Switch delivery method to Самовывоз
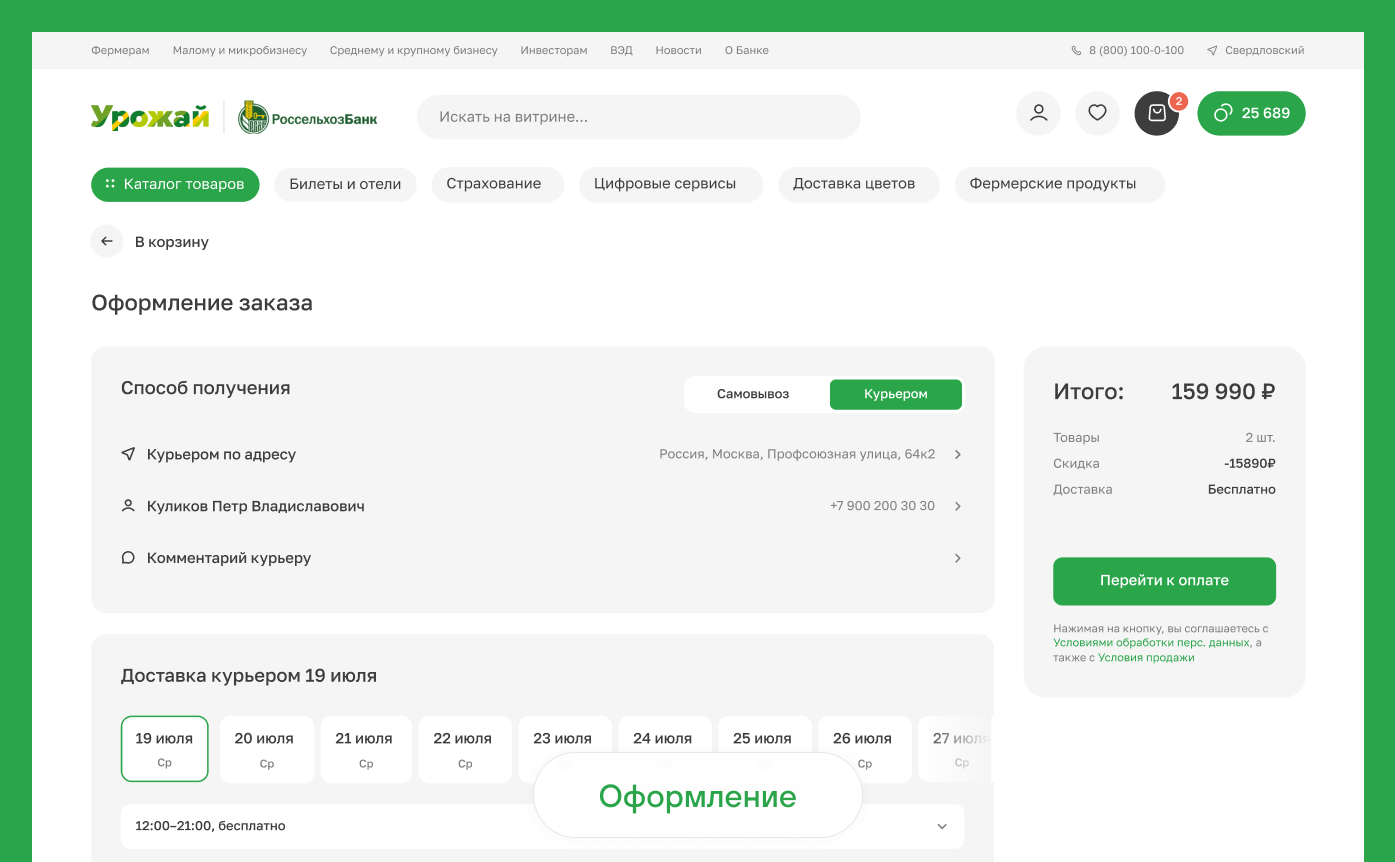Image resolution: width=1395 pixels, height=862 pixels. pos(755,394)
